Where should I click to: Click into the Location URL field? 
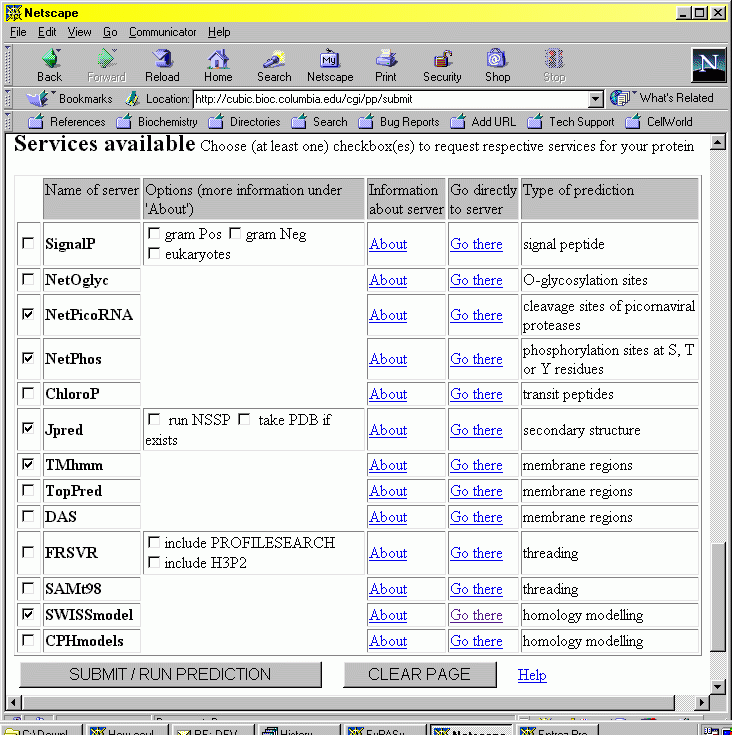coord(391,99)
